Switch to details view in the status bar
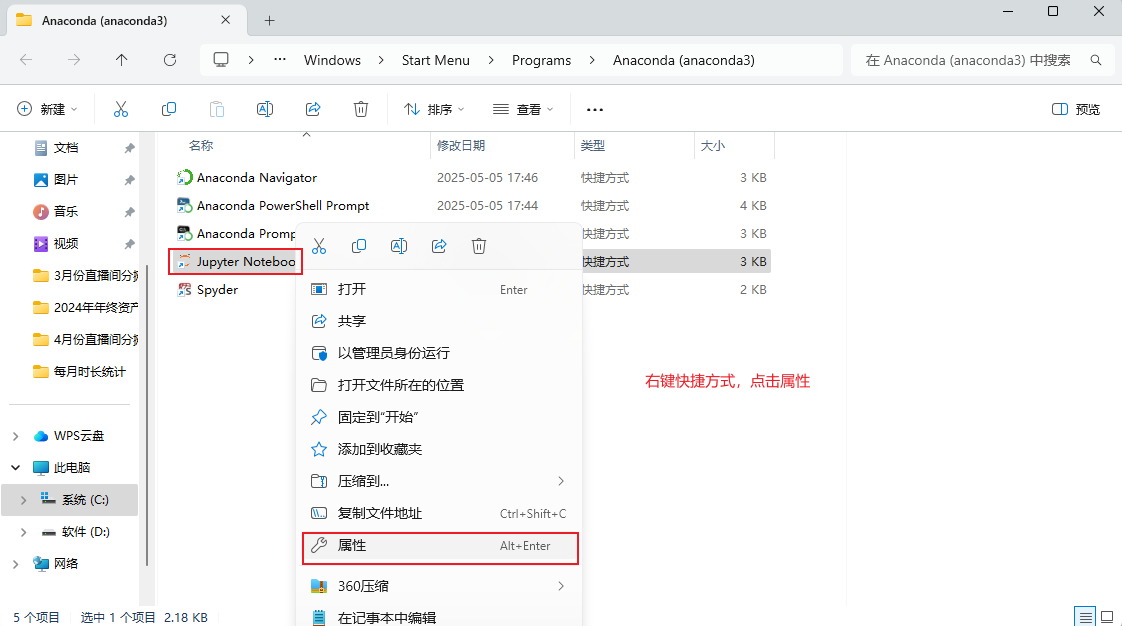 point(1086,617)
